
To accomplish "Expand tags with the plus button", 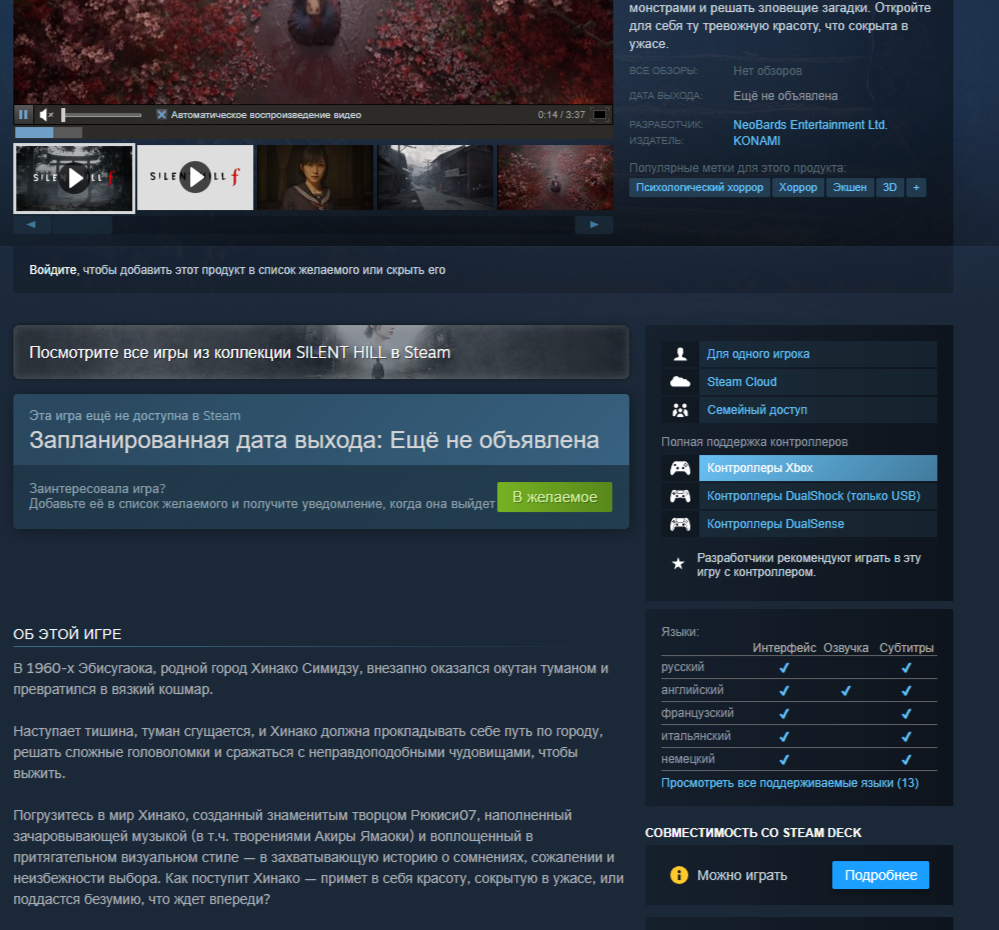I will coord(916,187).
